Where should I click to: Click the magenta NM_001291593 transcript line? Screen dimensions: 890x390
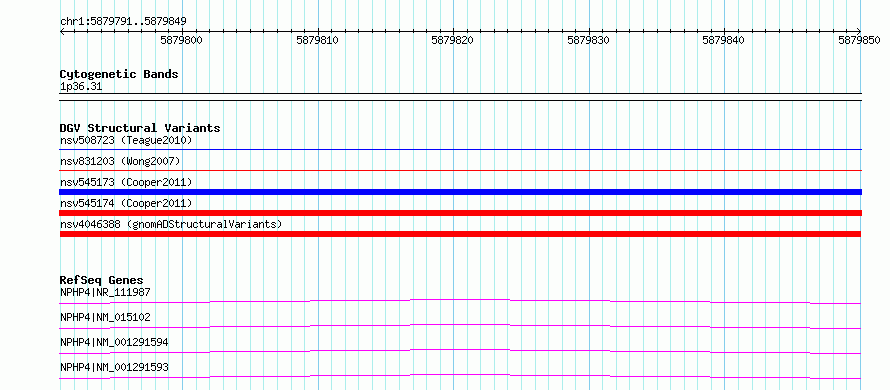460,376
